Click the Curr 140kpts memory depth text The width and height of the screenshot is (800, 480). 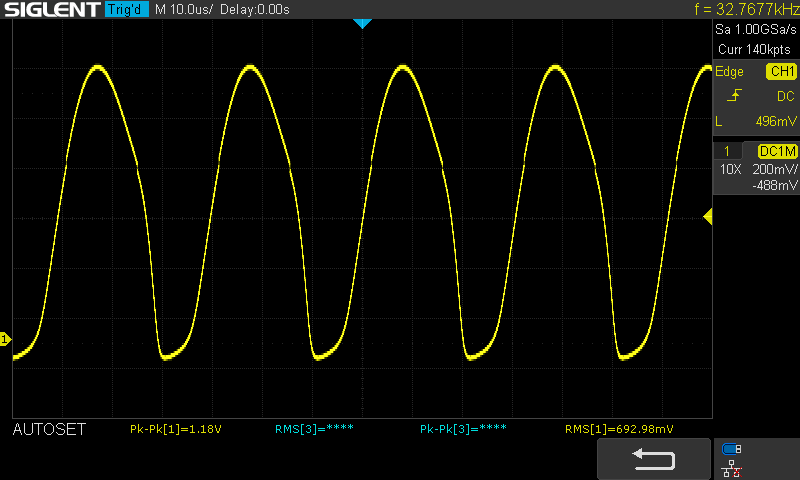point(754,49)
